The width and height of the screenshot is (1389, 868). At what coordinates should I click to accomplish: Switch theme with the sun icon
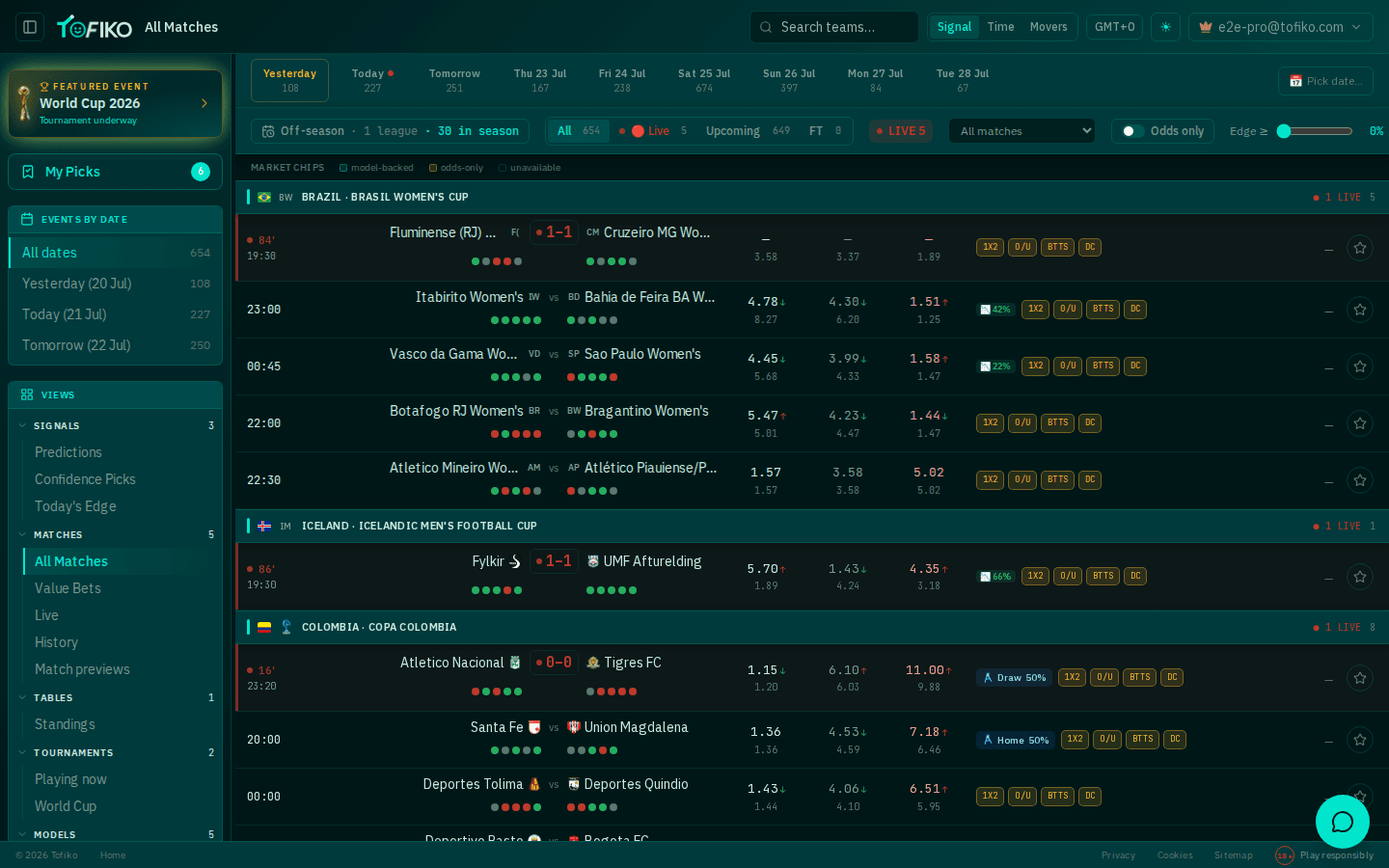pyautogui.click(x=1165, y=27)
